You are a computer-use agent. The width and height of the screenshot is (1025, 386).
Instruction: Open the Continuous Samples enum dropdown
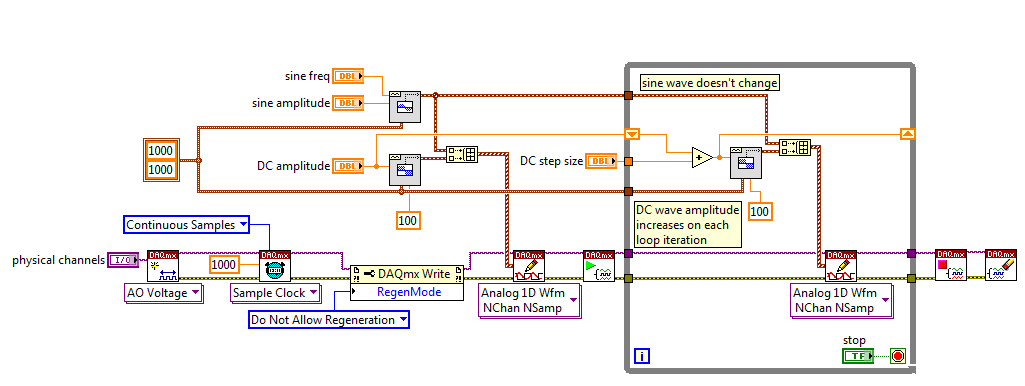coord(186,224)
